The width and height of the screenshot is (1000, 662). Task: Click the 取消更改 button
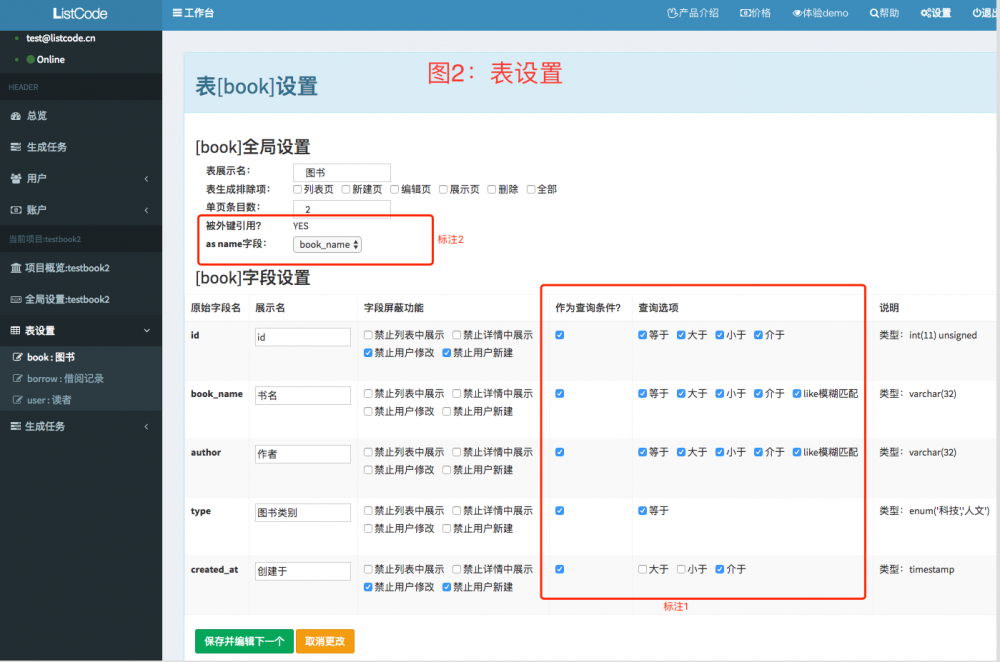click(x=324, y=641)
